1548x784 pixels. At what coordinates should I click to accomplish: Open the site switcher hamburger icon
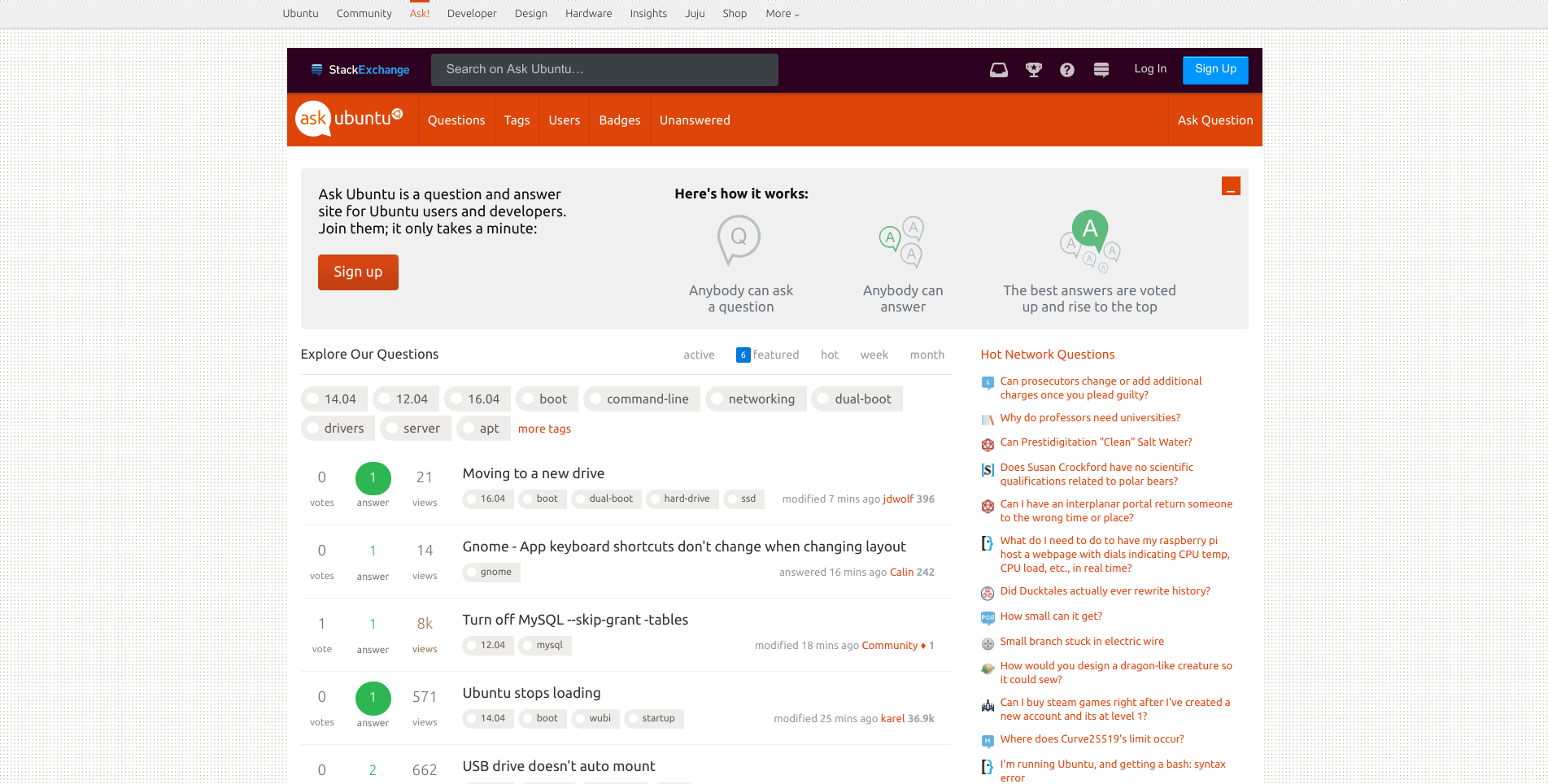[1101, 70]
